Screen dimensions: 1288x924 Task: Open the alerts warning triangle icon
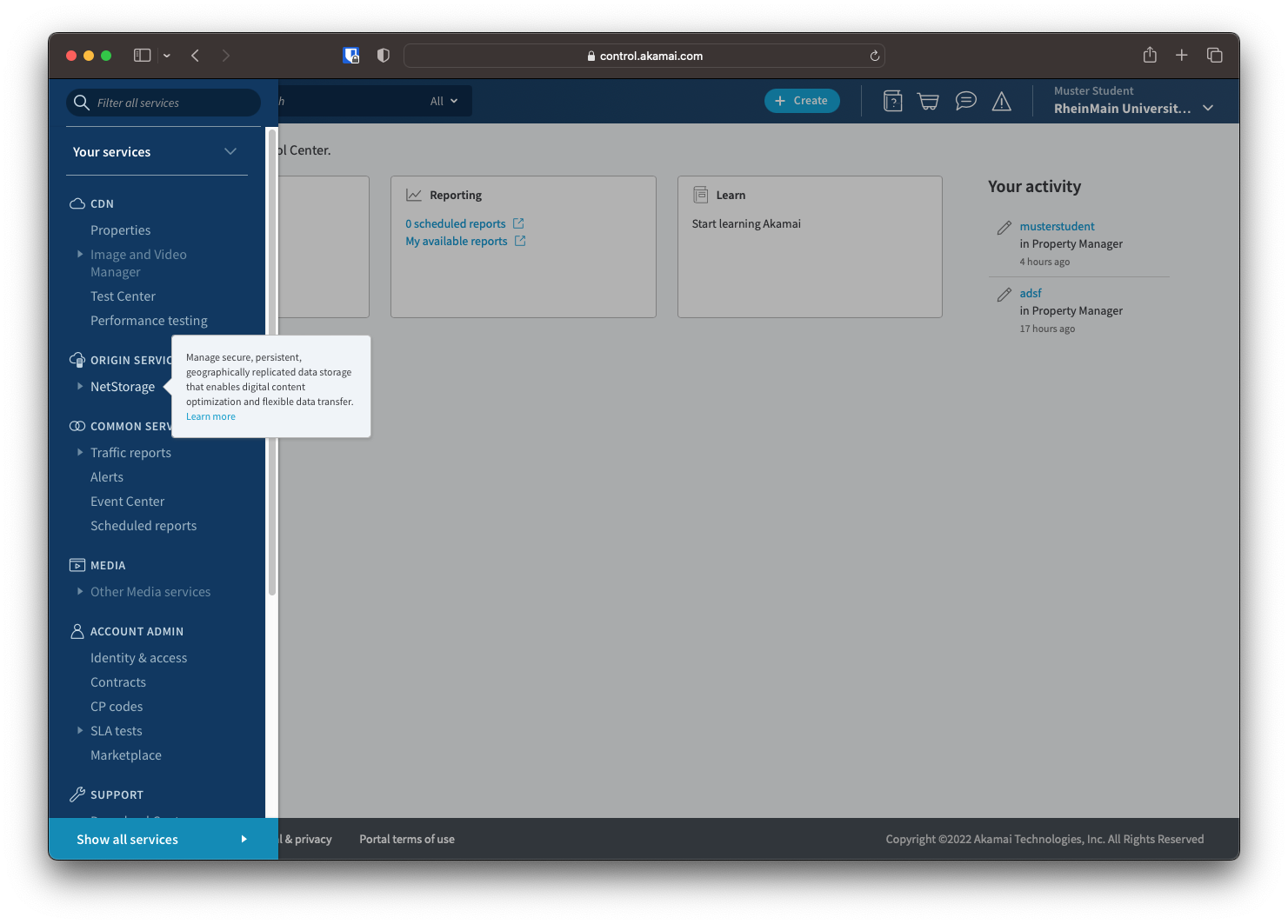pos(1002,102)
